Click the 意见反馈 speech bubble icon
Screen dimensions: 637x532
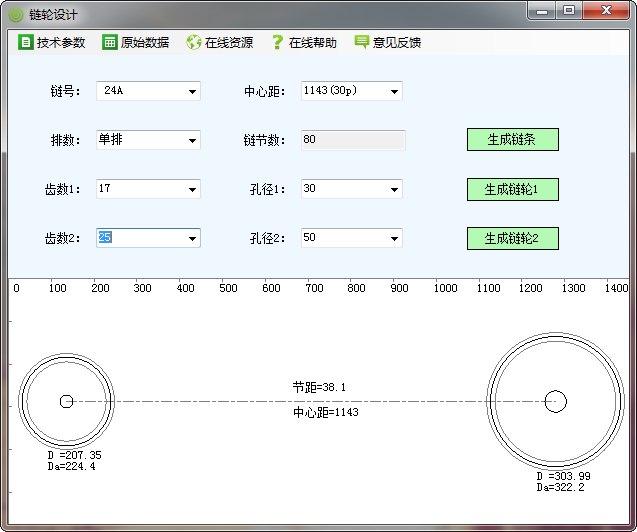(x=361, y=41)
